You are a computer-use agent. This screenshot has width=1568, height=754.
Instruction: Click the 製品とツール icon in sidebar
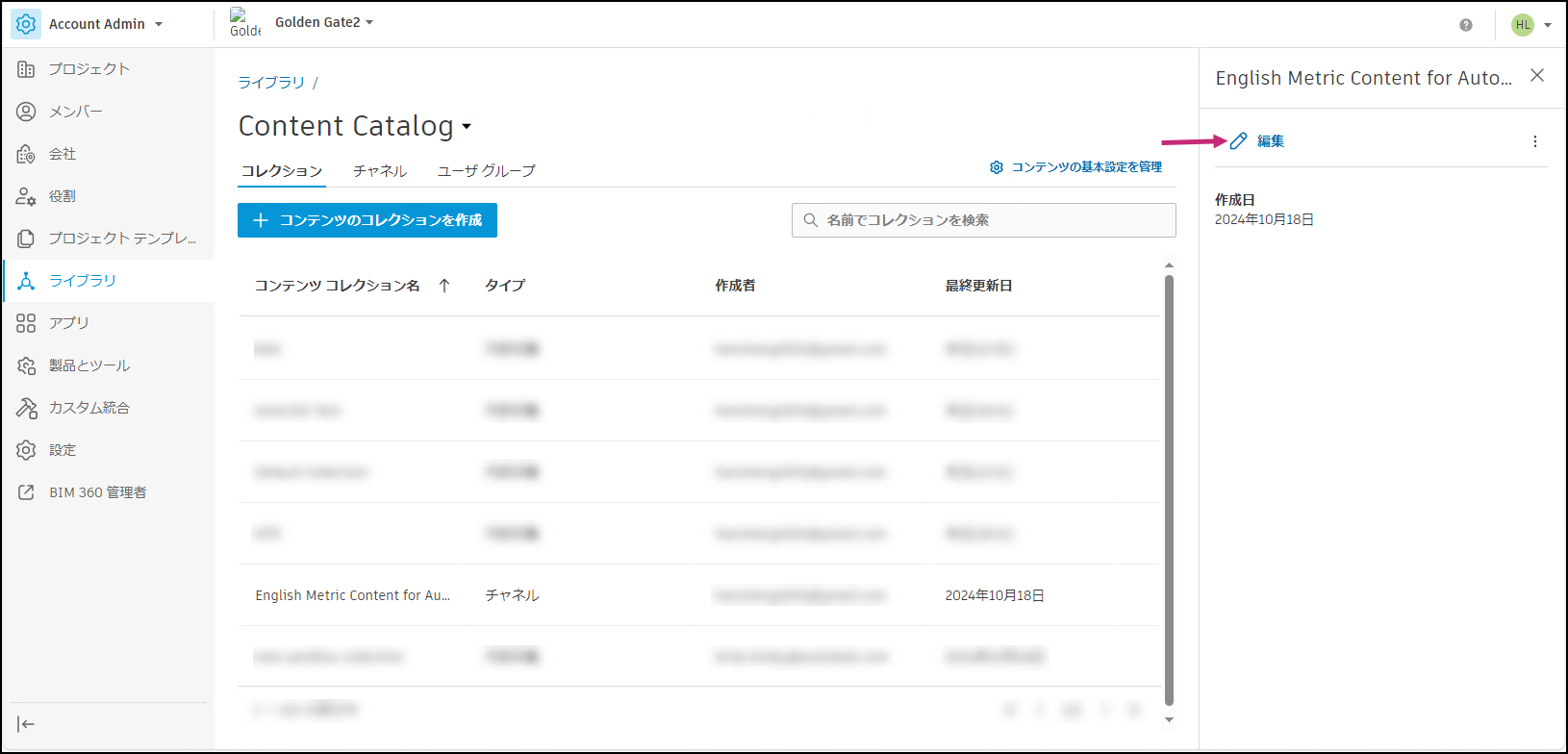click(x=26, y=365)
